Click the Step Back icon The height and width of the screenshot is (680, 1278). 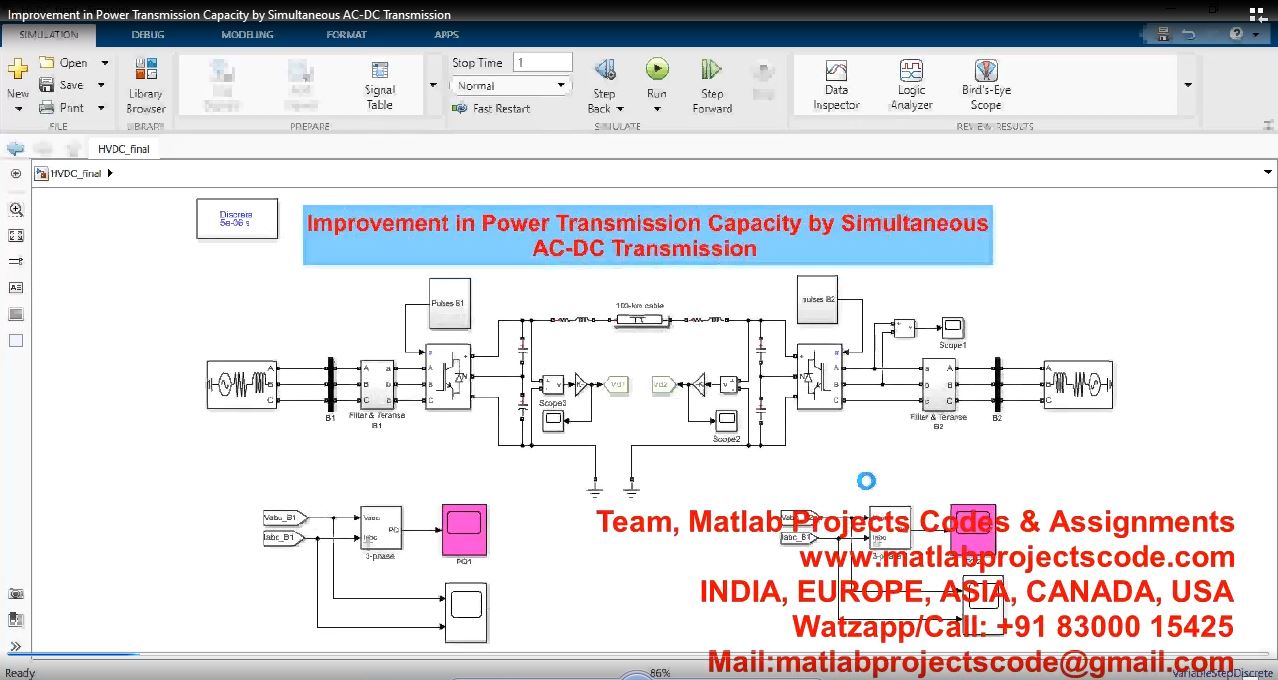coord(604,70)
